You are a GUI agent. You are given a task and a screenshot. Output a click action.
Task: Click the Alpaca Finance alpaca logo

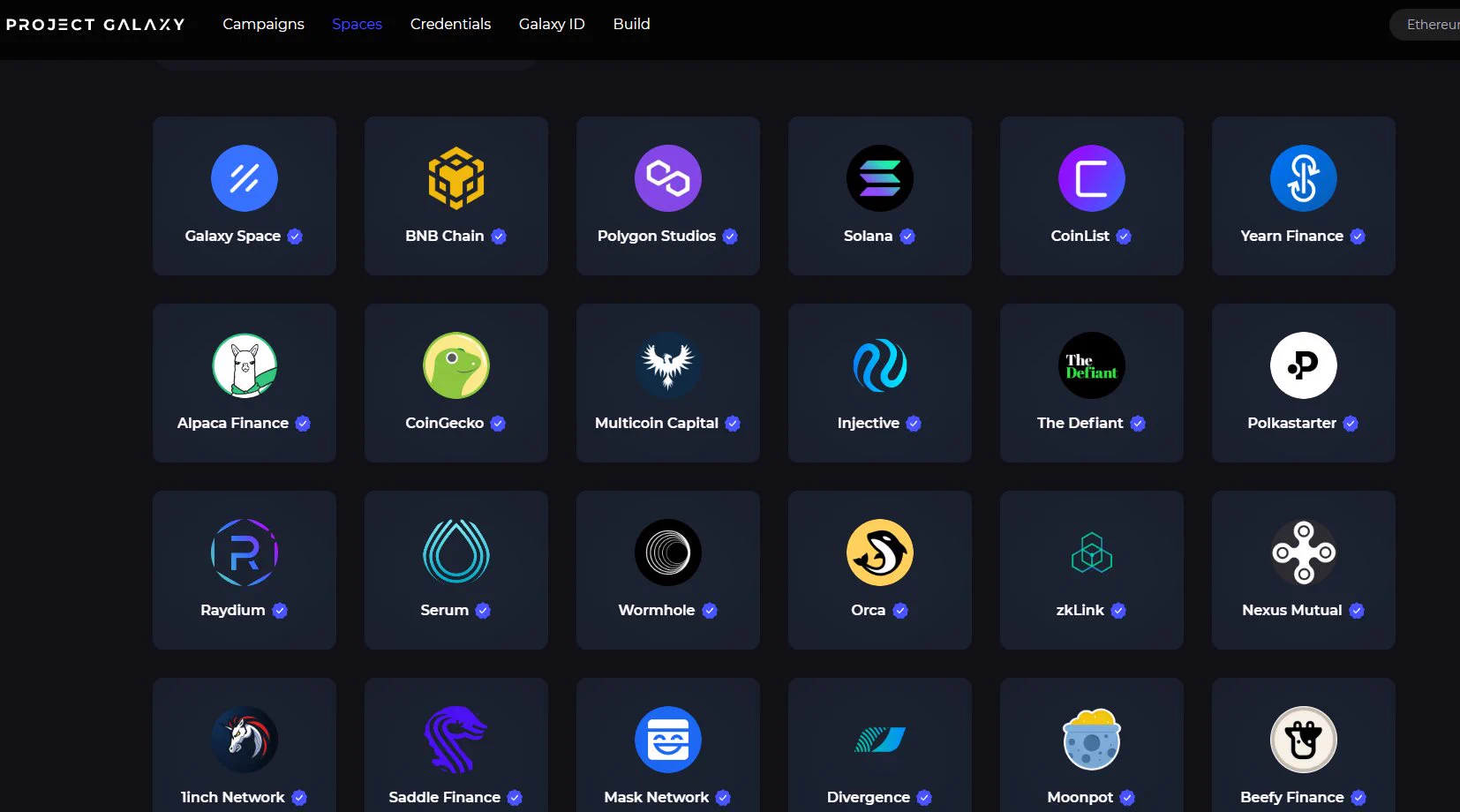(245, 365)
